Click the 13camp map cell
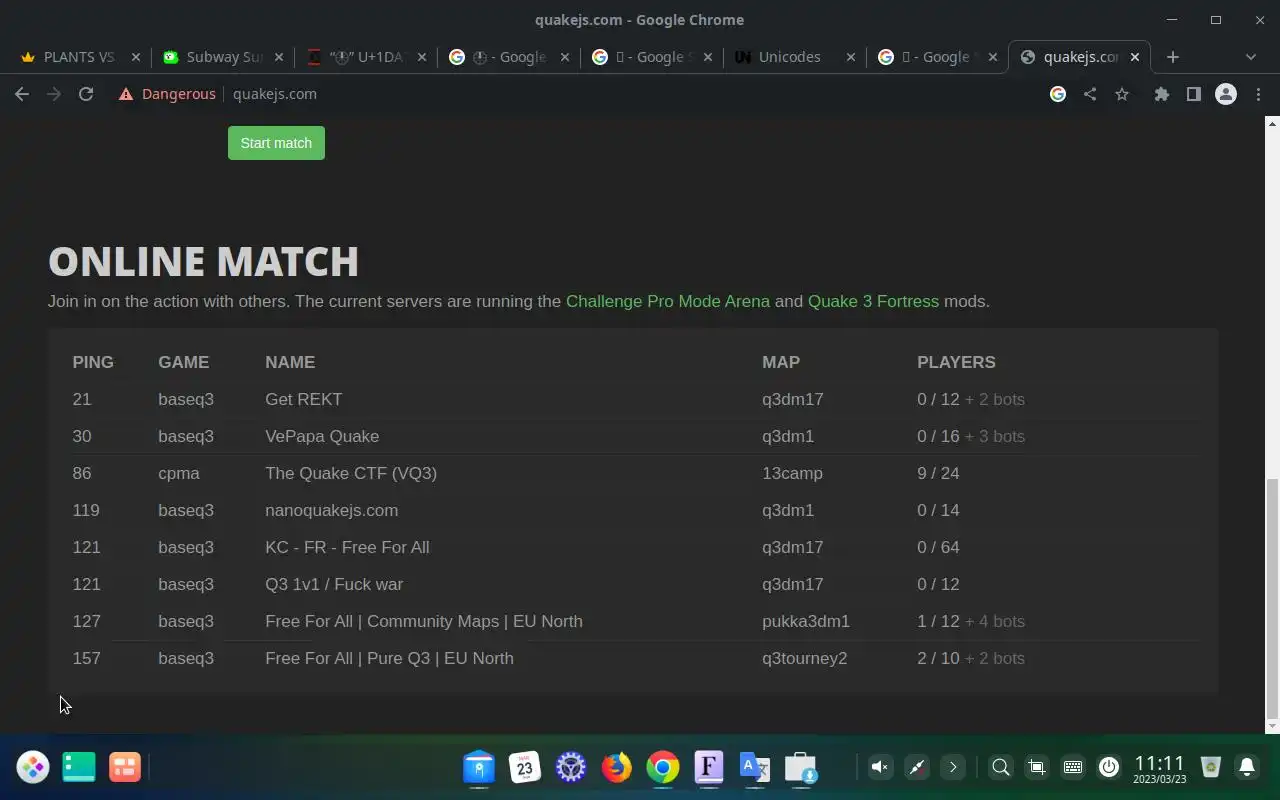Screen dimensions: 1280x800 click(x=792, y=473)
